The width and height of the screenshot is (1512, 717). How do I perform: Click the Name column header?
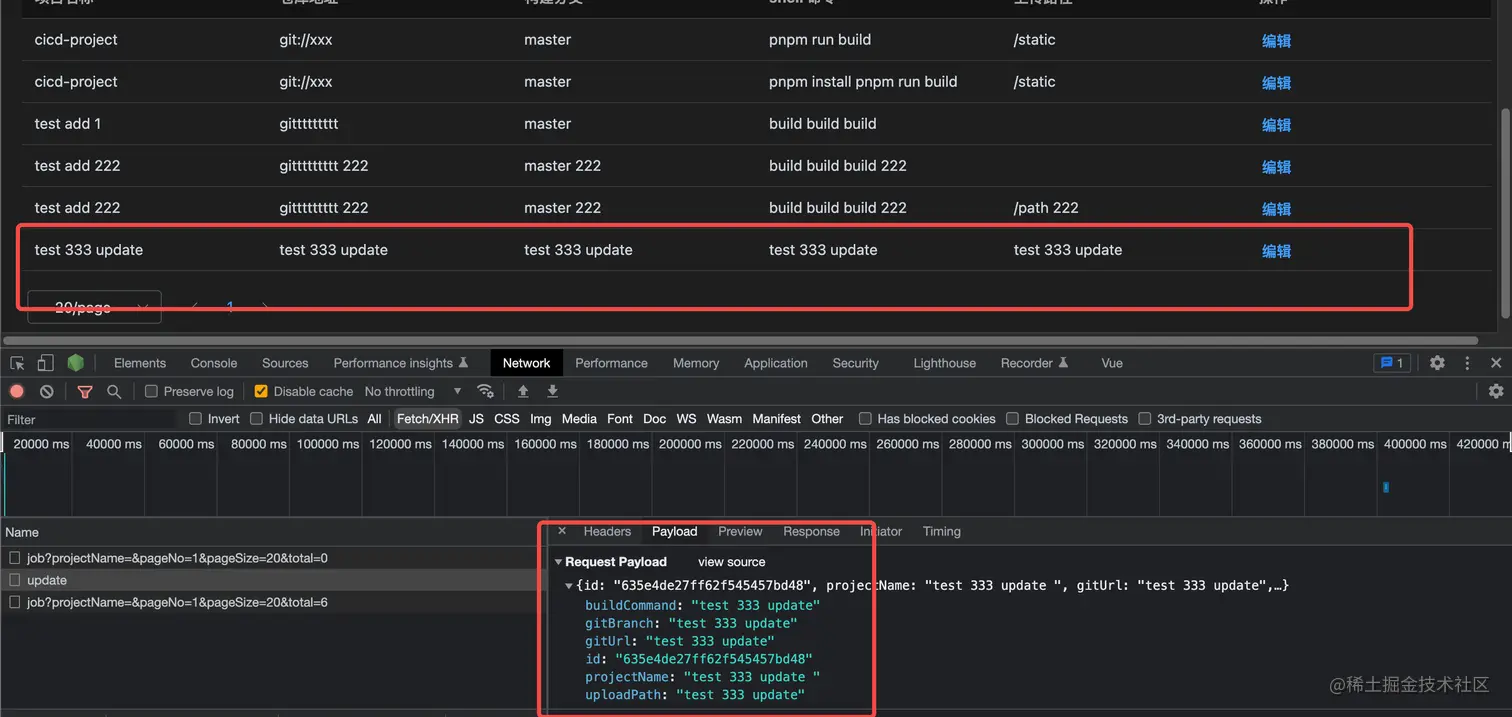270,532
